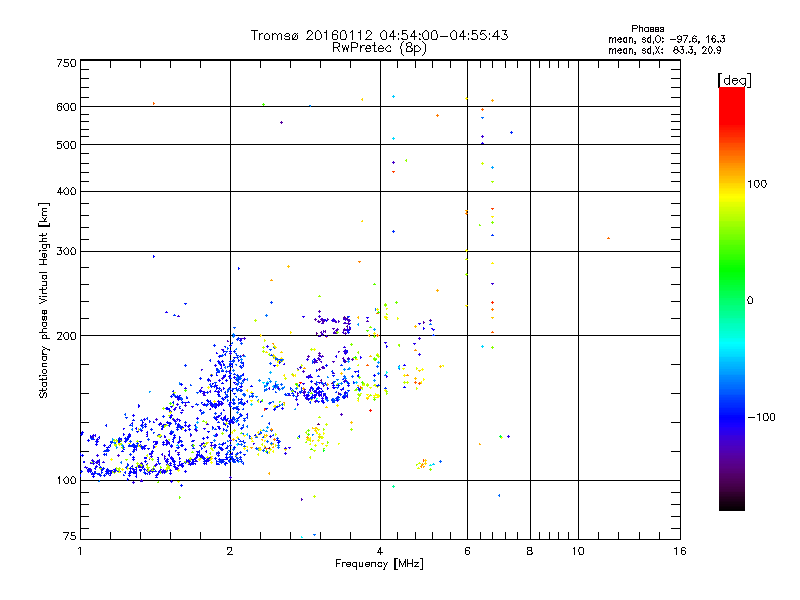Select the 'mean, sd,X: 83.3, 20.9' line
Screen dimensions: 800x600
click(664, 50)
